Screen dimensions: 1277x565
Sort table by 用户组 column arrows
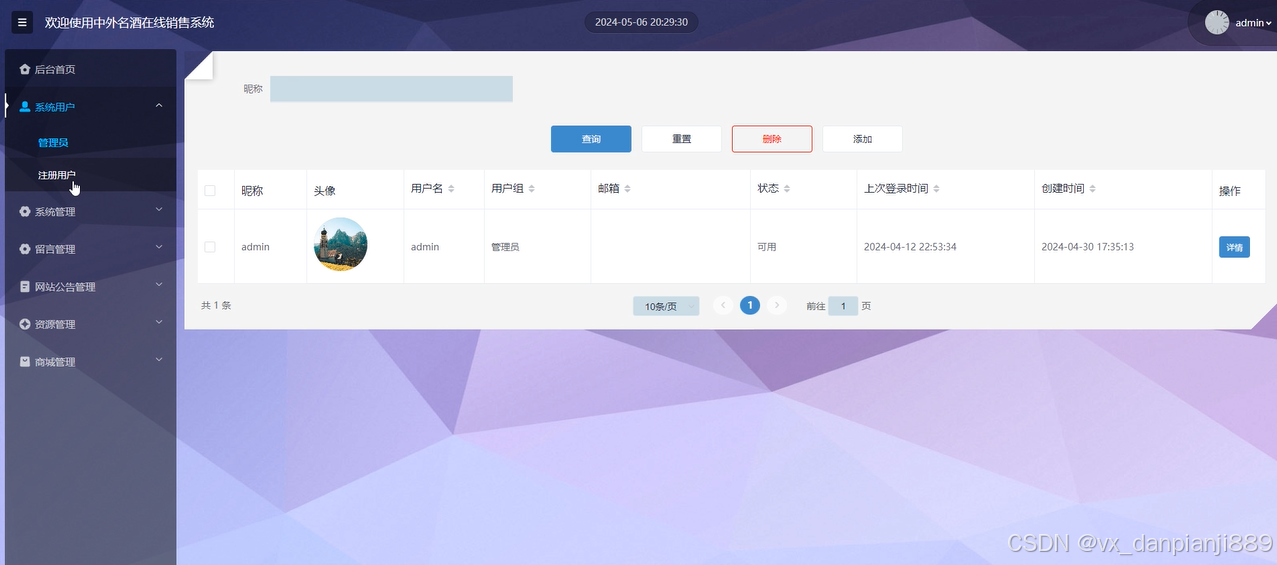(x=531, y=189)
